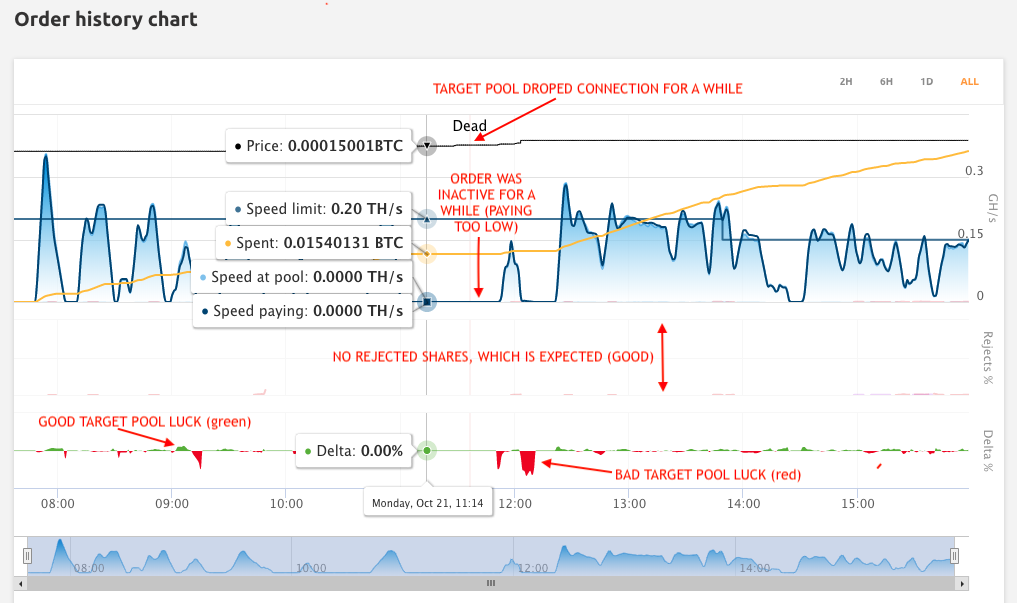Viewport: 1017px width, 603px height.
Task: Toggle the Delta series via its green bullet
Action: coord(307,451)
